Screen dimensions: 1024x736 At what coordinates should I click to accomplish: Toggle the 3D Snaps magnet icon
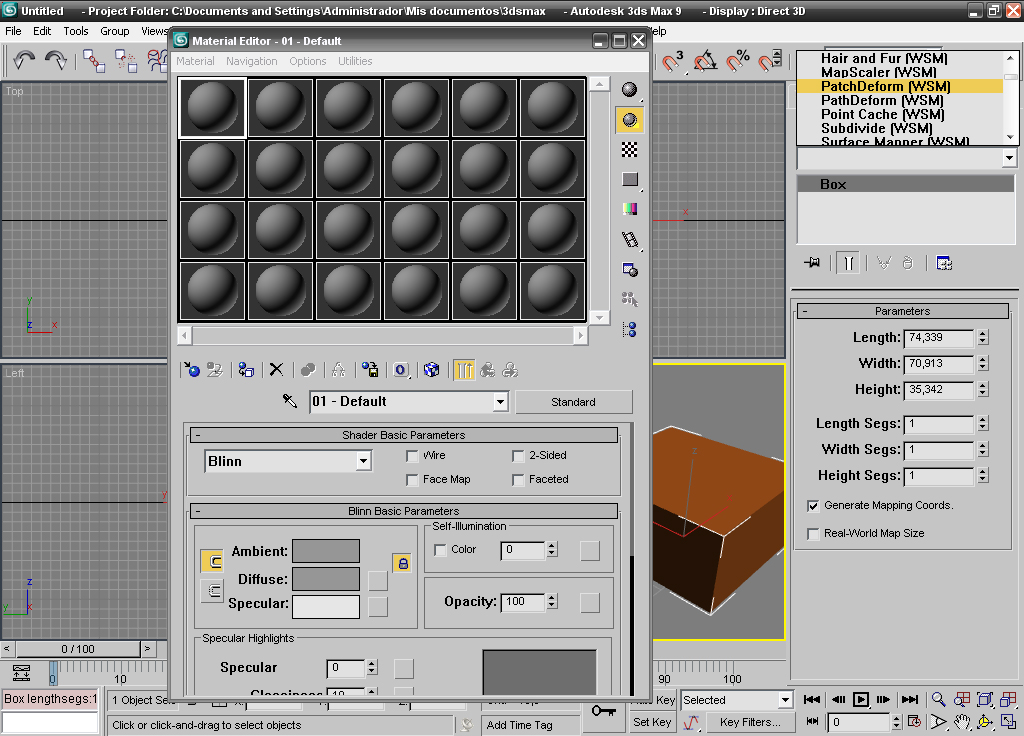tap(673, 61)
